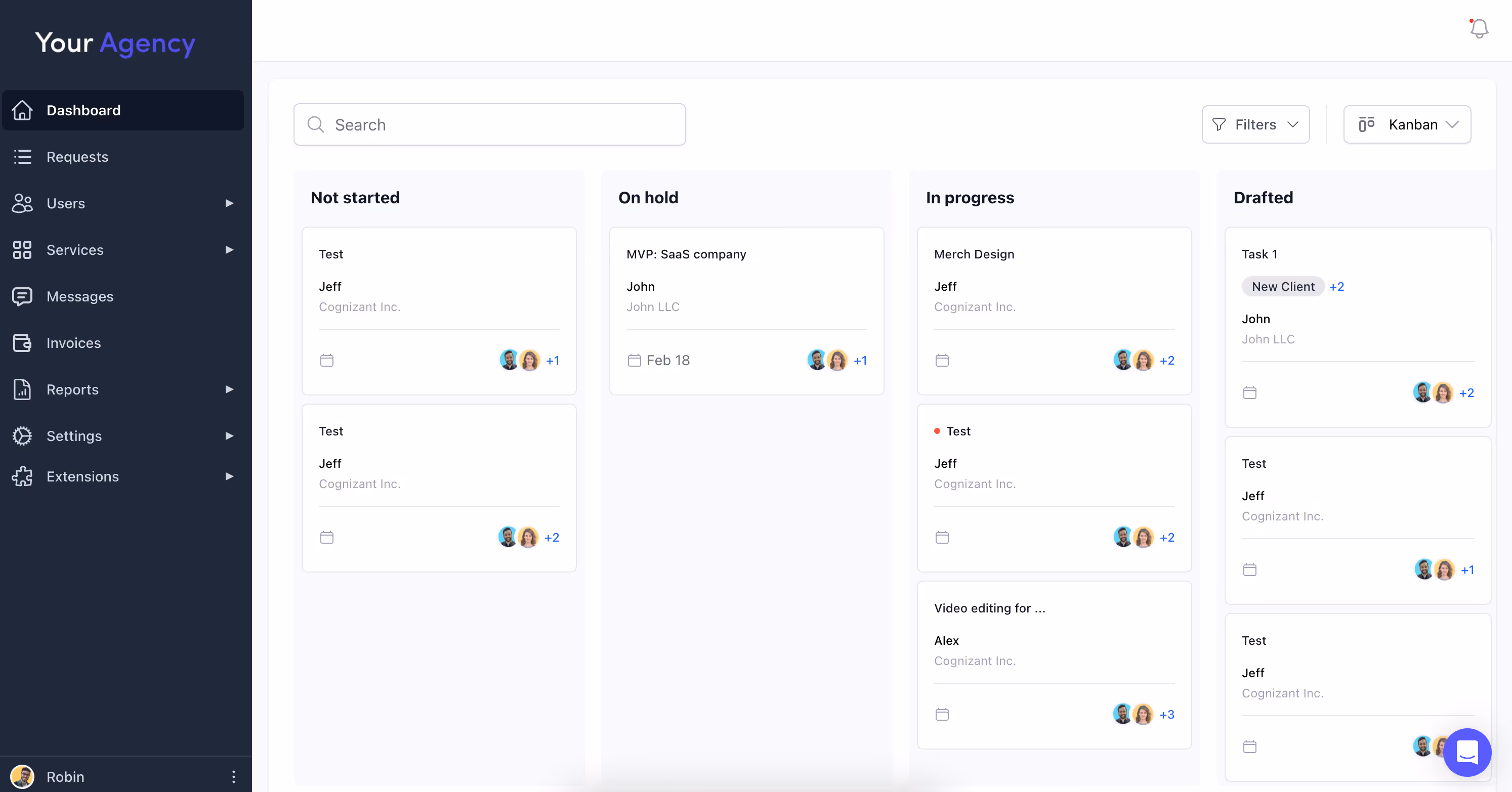
Task: Click Alex on Video editing card
Action: click(x=946, y=641)
